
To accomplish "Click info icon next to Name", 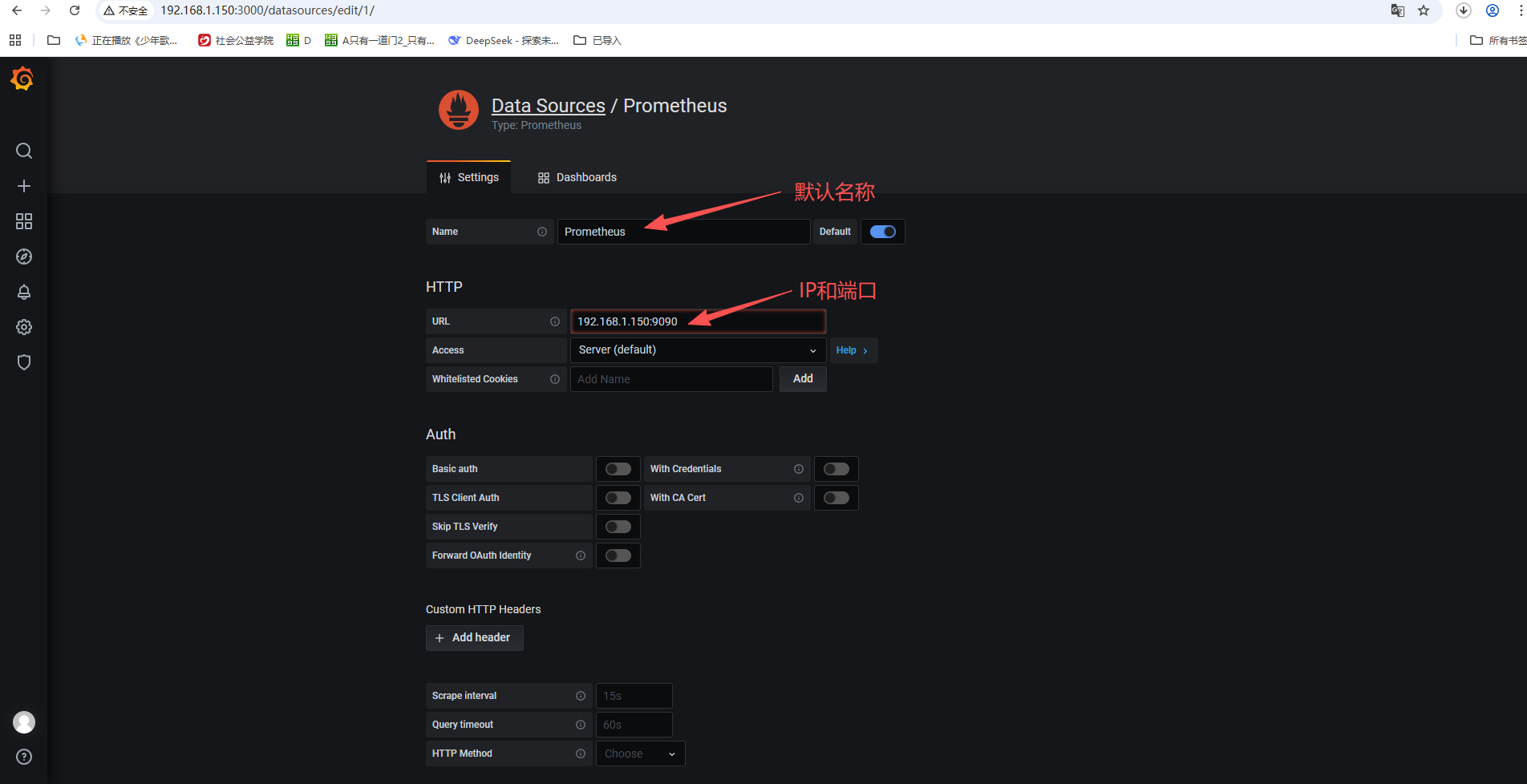I will (542, 232).
